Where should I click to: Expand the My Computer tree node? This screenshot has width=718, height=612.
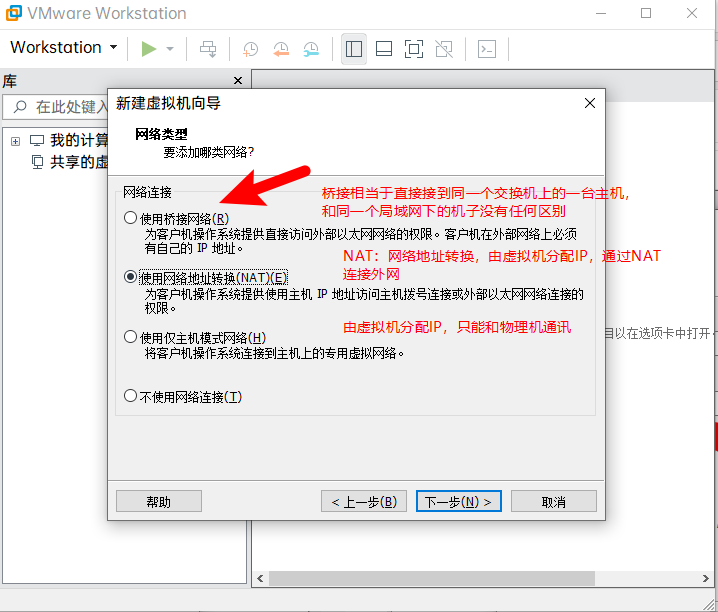click(15, 141)
